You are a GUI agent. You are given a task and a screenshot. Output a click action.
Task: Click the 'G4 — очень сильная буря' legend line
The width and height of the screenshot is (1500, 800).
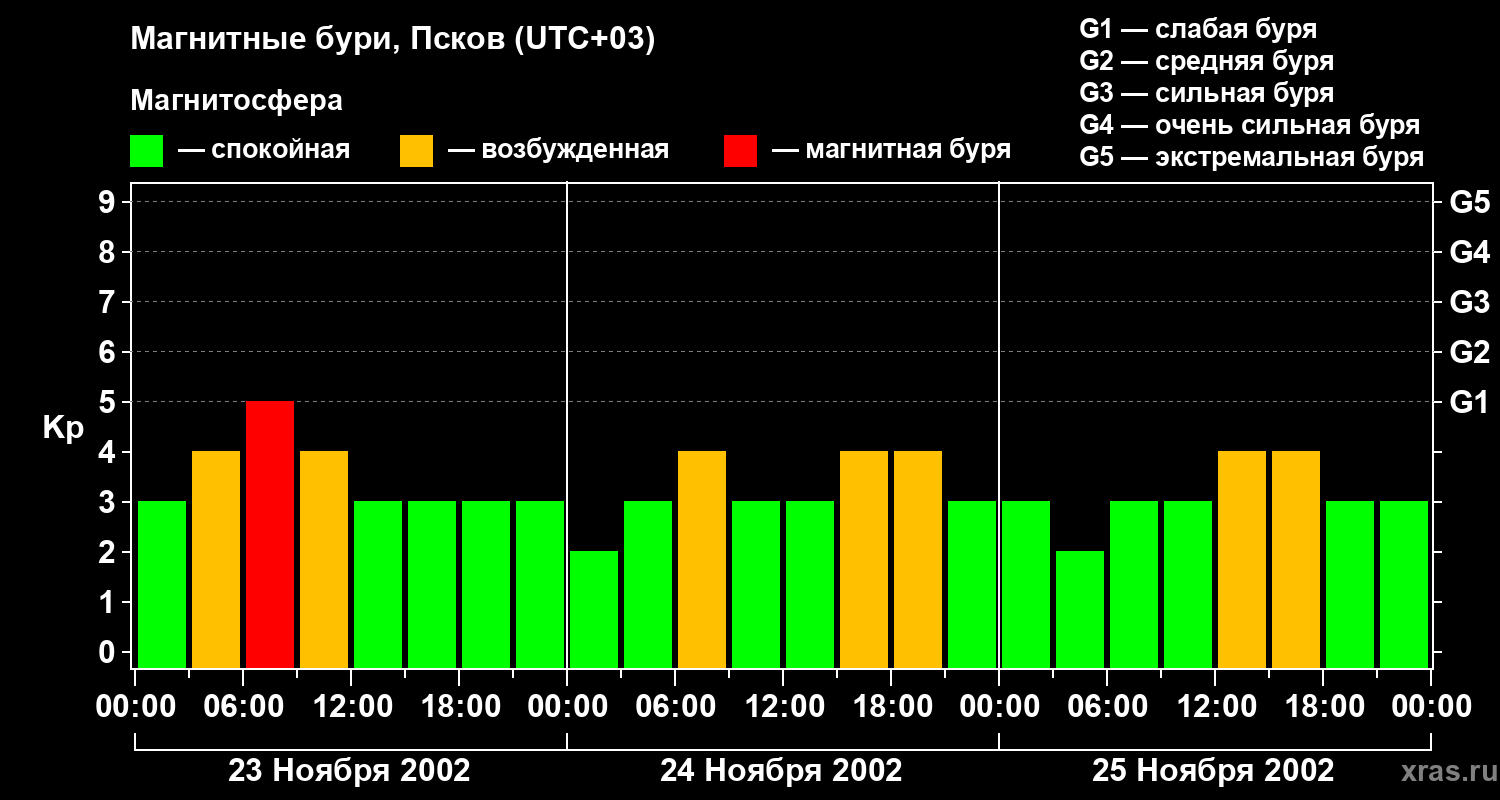pyautogui.click(x=1250, y=126)
